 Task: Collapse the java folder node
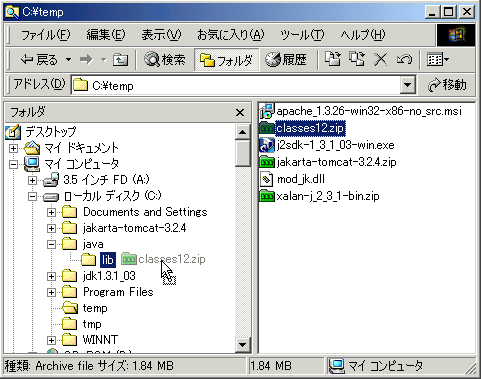click(51, 244)
